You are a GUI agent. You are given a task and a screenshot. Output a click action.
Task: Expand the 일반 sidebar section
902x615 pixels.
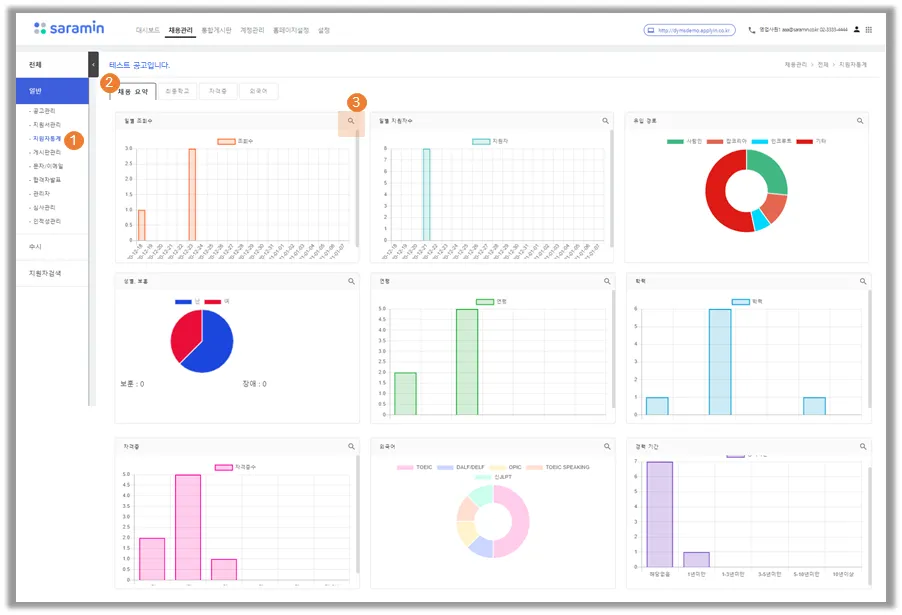pyautogui.click(x=52, y=91)
